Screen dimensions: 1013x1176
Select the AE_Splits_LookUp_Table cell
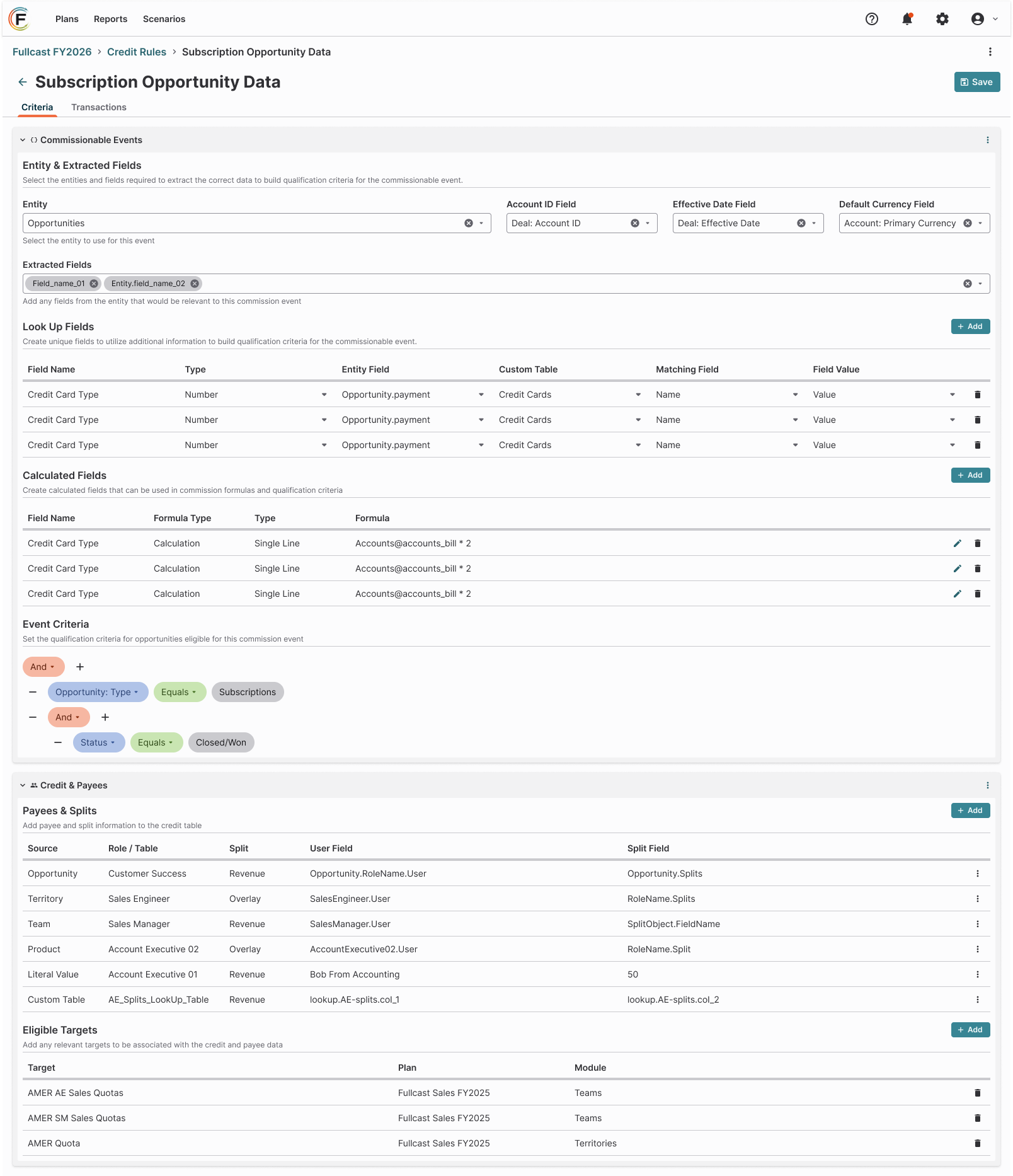(158, 1000)
